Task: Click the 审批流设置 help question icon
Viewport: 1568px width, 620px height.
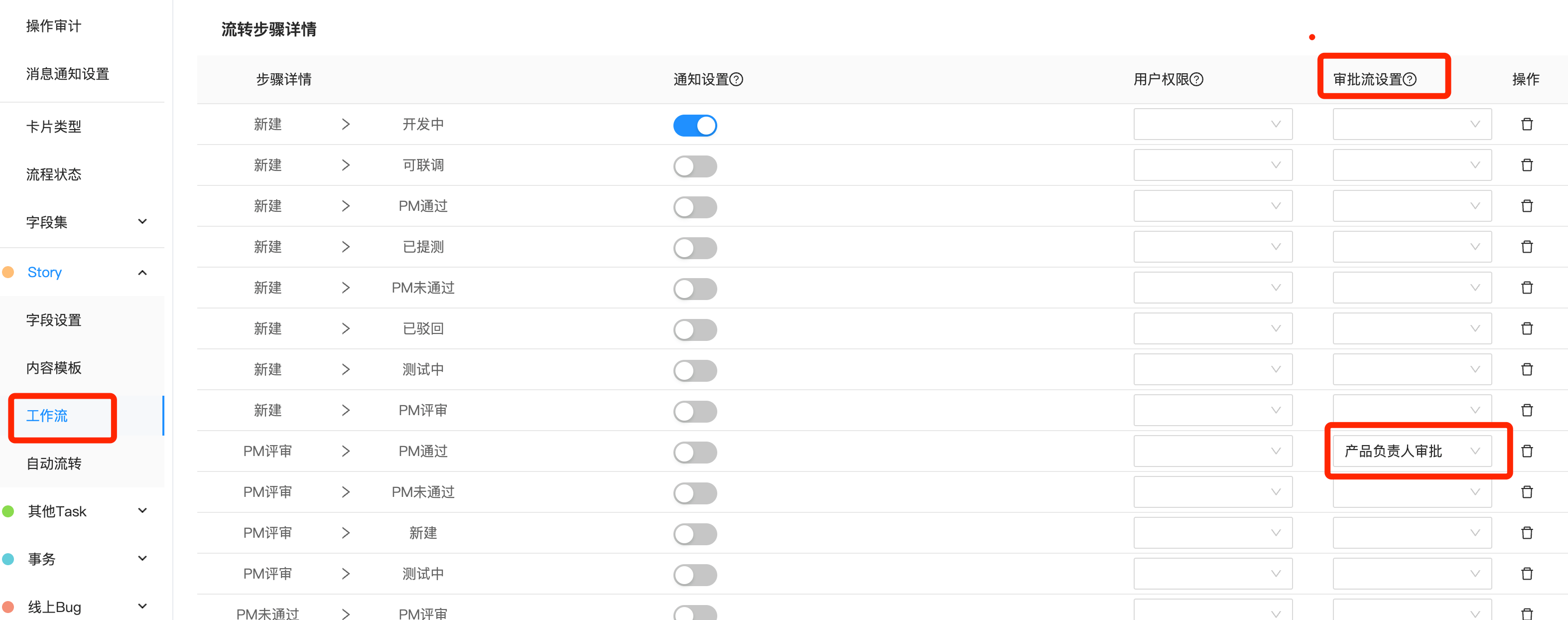Action: [1409, 80]
